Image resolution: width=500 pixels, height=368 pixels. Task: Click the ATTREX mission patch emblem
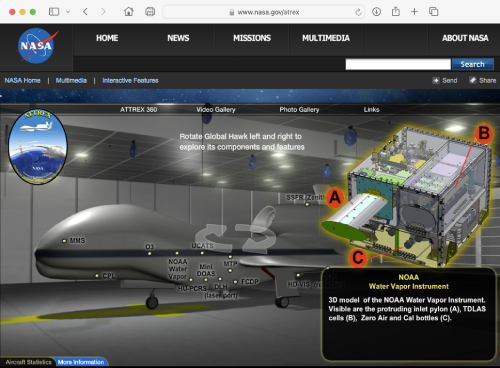[x=38, y=146]
